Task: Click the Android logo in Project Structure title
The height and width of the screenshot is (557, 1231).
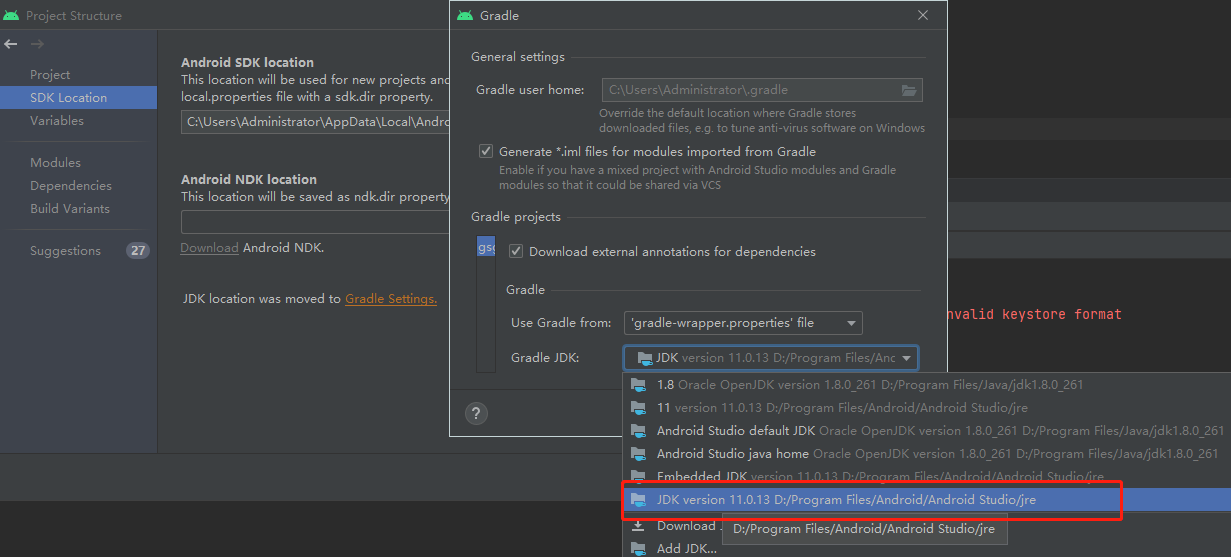Action: [12, 15]
